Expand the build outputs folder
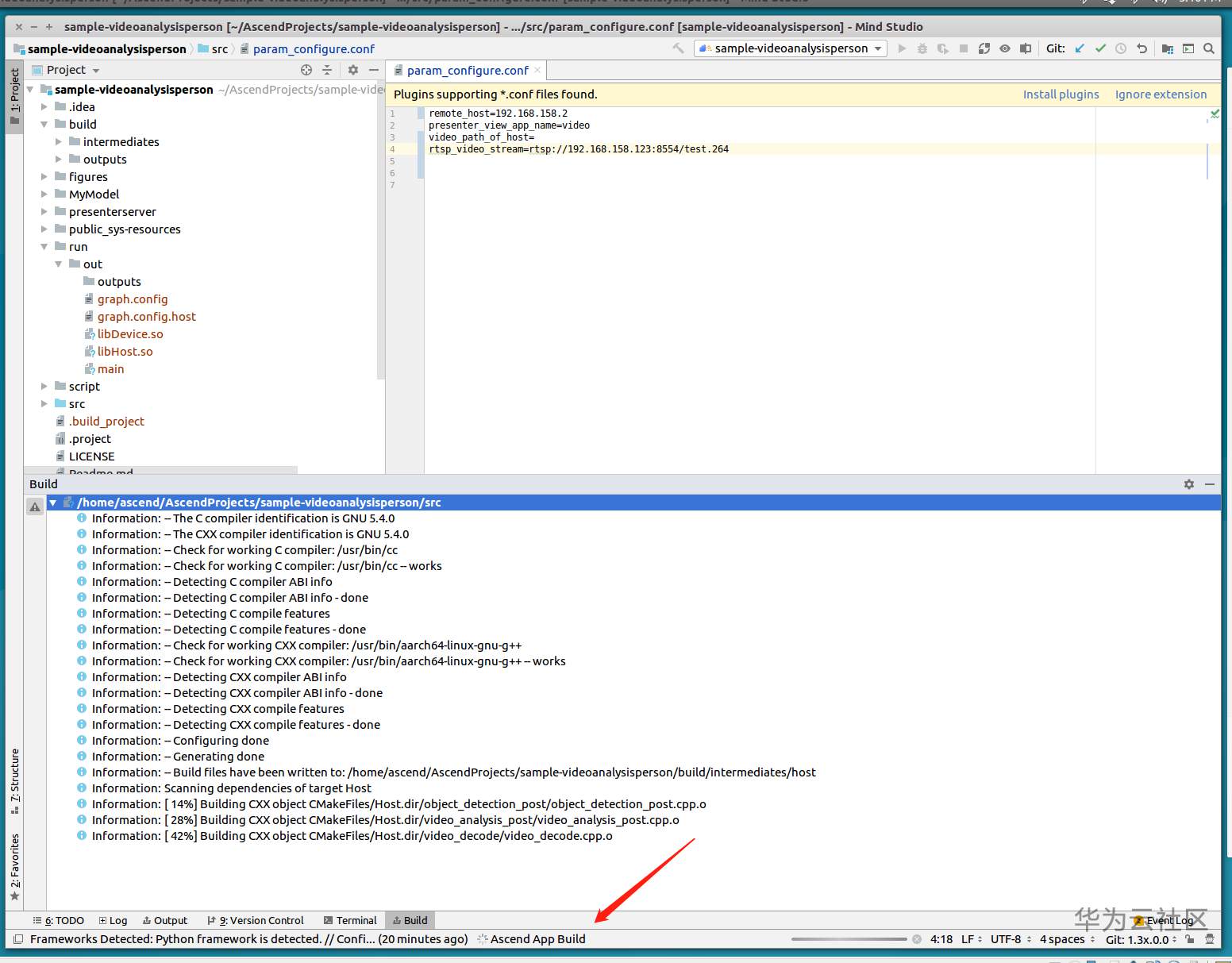 [59, 160]
